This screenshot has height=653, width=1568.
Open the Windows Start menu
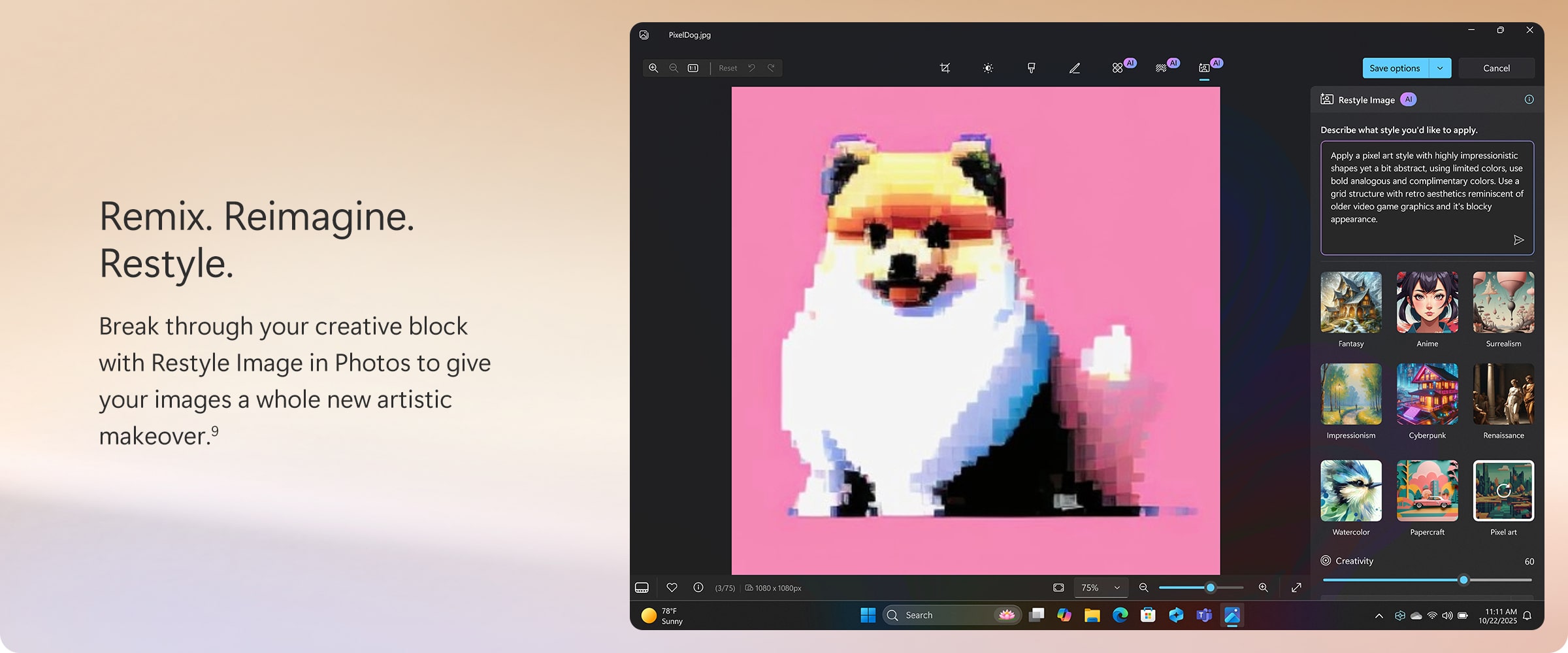868,615
